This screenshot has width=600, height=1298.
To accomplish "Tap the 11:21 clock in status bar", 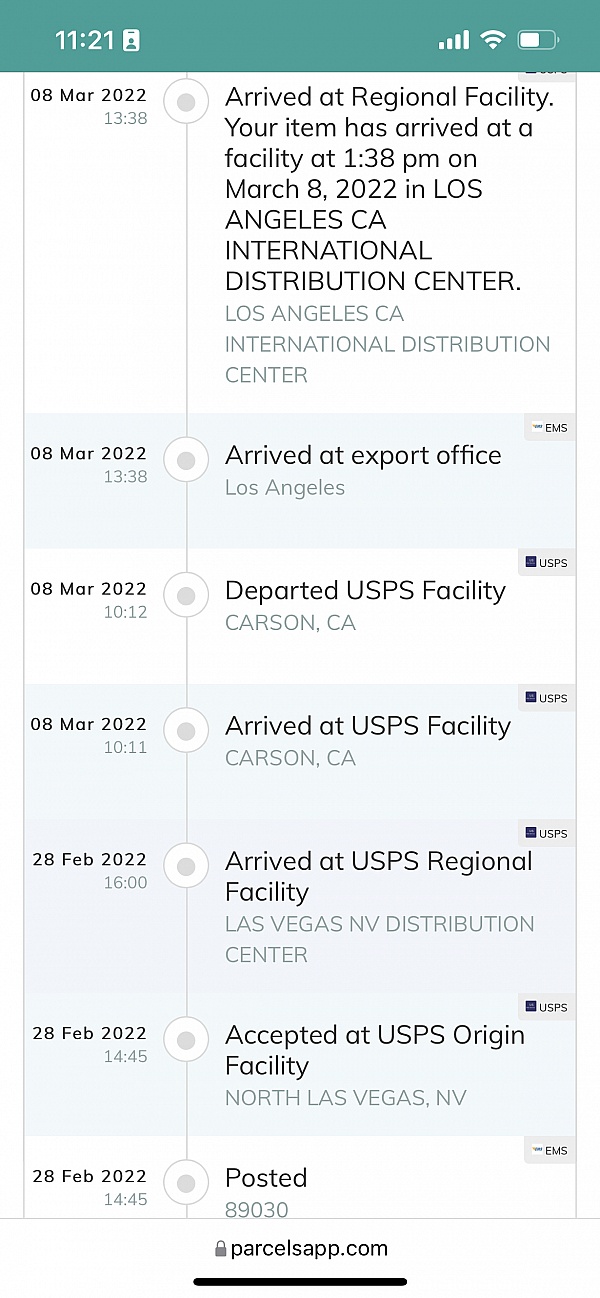I will coord(84,40).
